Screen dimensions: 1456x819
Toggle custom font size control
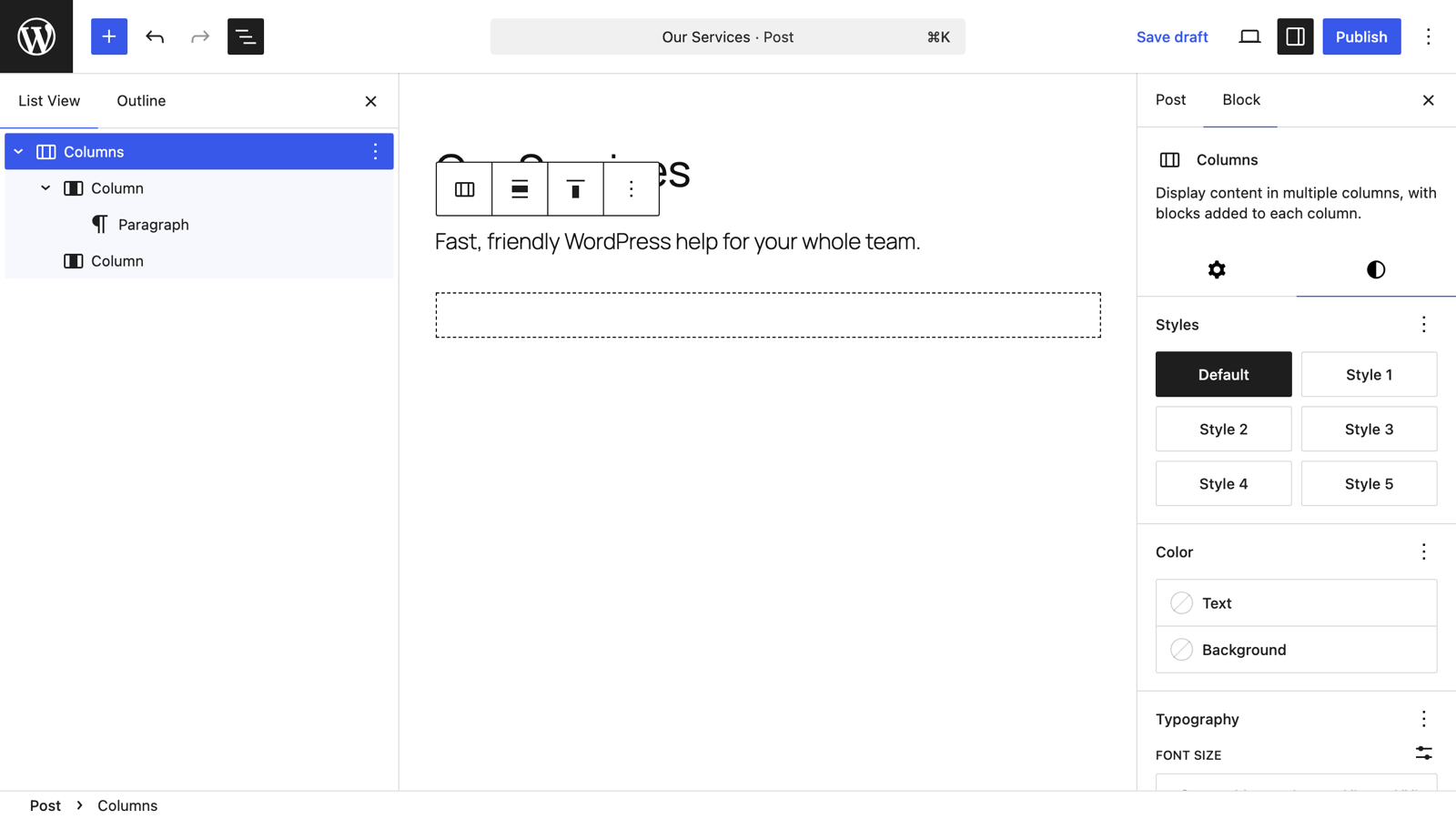[x=1424, y=753]
